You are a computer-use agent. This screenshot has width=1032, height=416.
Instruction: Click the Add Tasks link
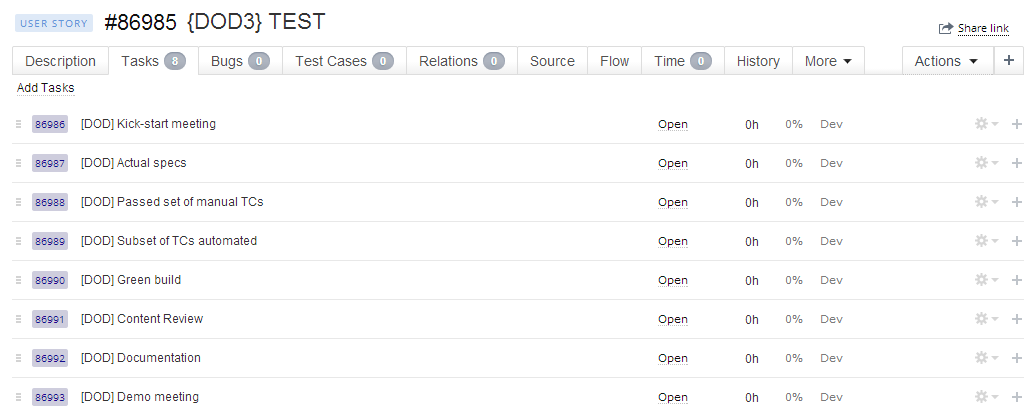pos(46,88)
